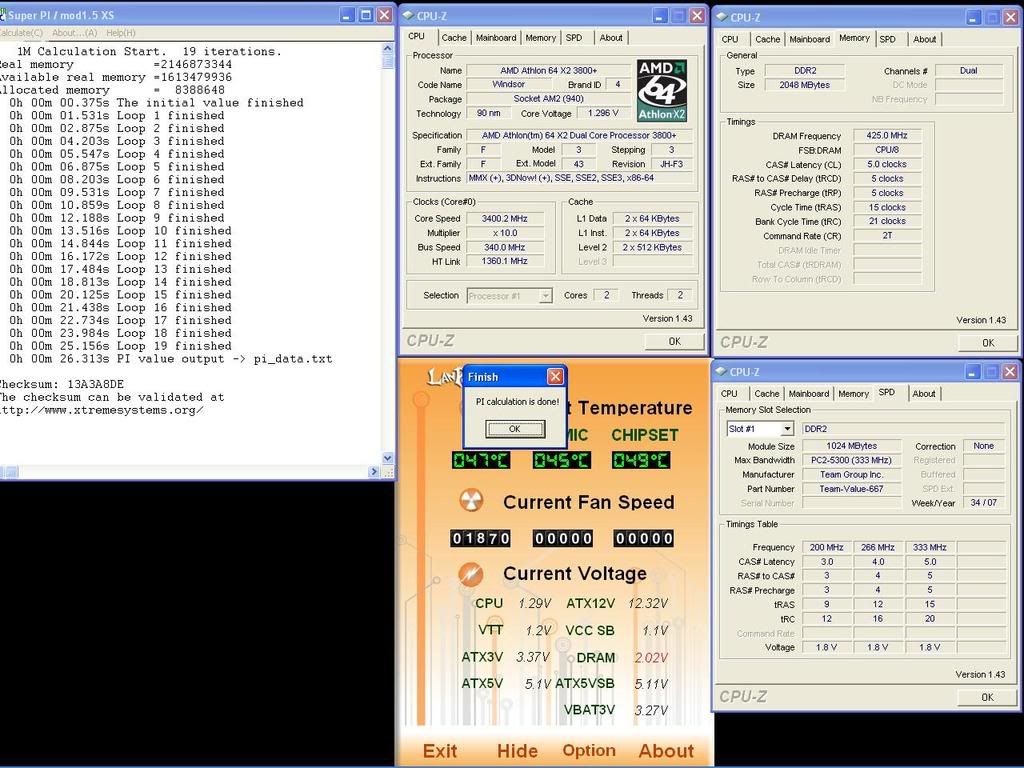Viewport: 1024px width, 768px height.
Task: Click the AMD Athlon 64 X2 logo
Action: coord(661,90)
